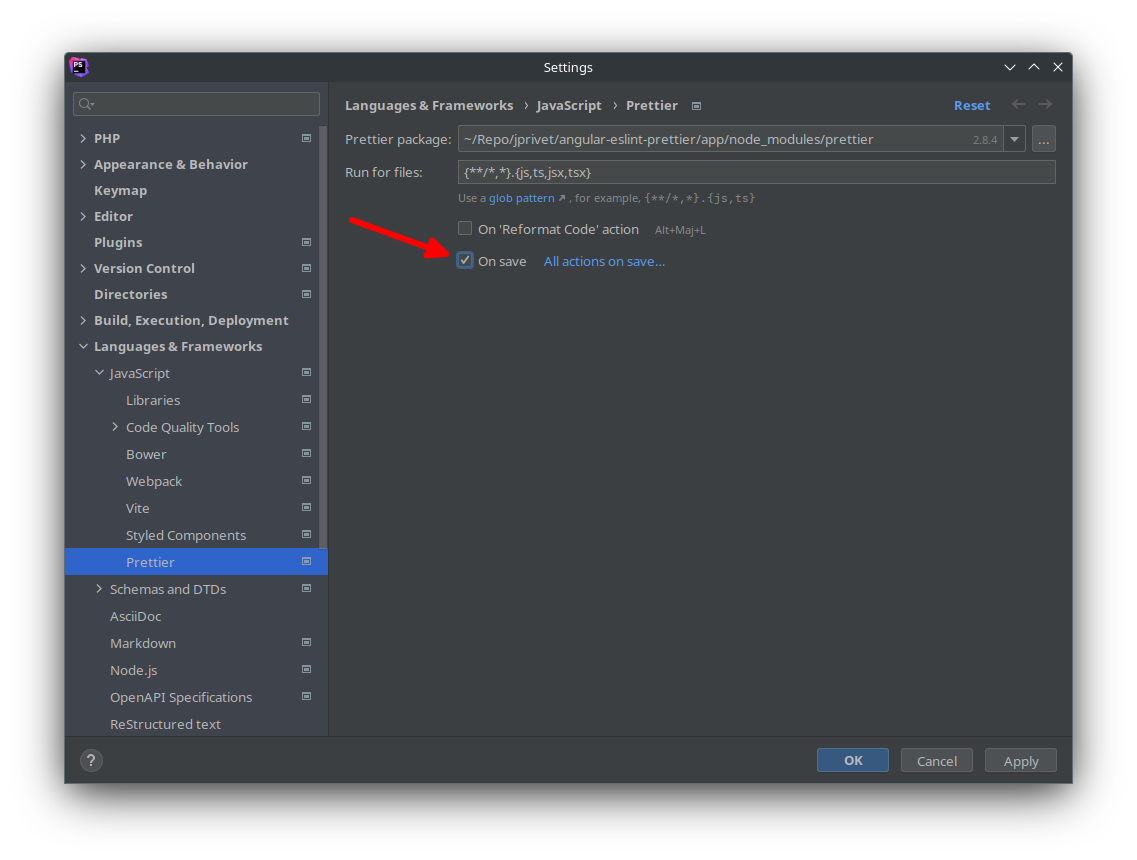The height and width of the screenshot is (860, 1137).
Task: Expand the Code Quality Tools node
Action: [x=115, y=427]
